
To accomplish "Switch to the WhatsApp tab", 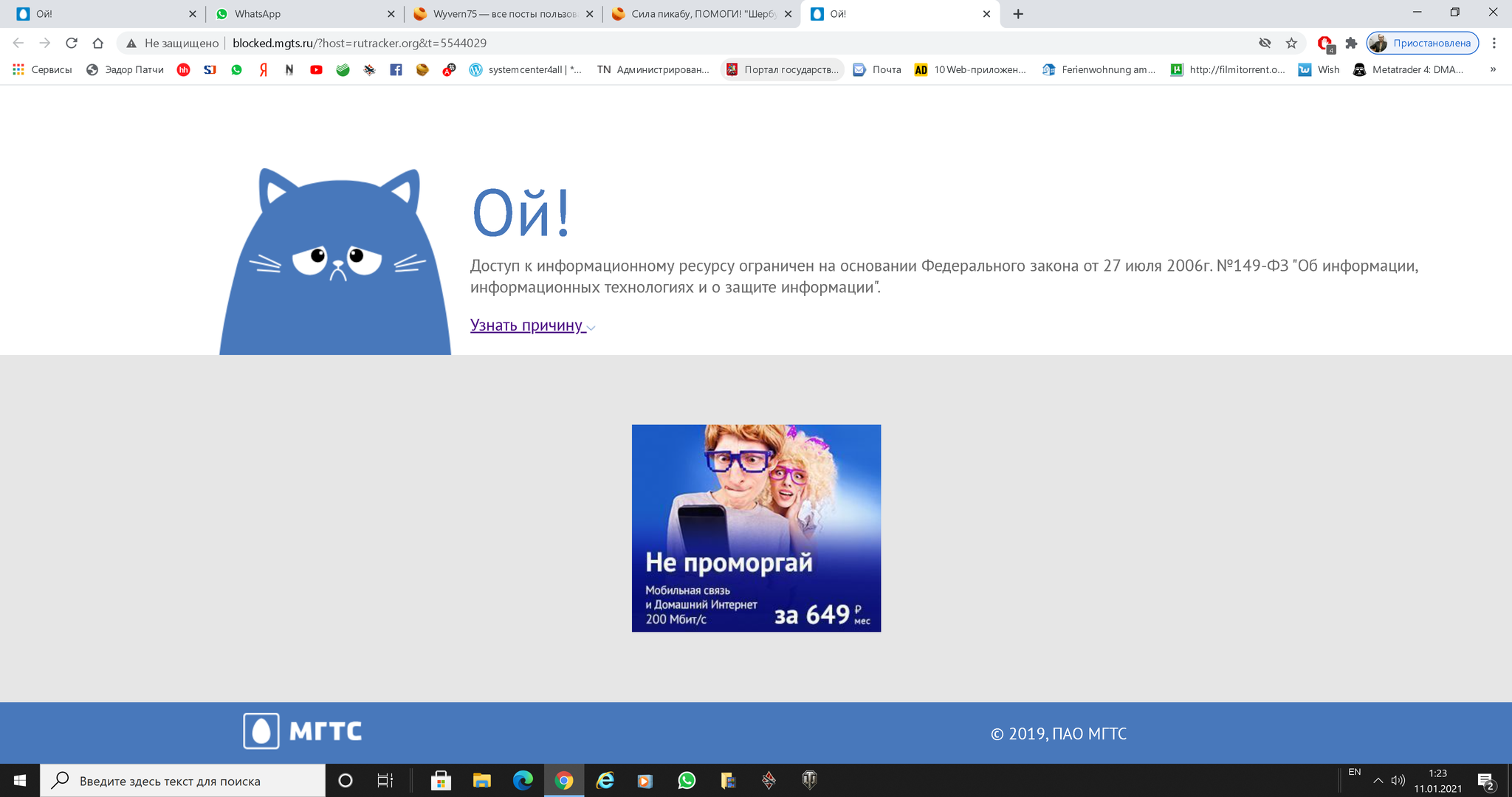I will point(304,13).
